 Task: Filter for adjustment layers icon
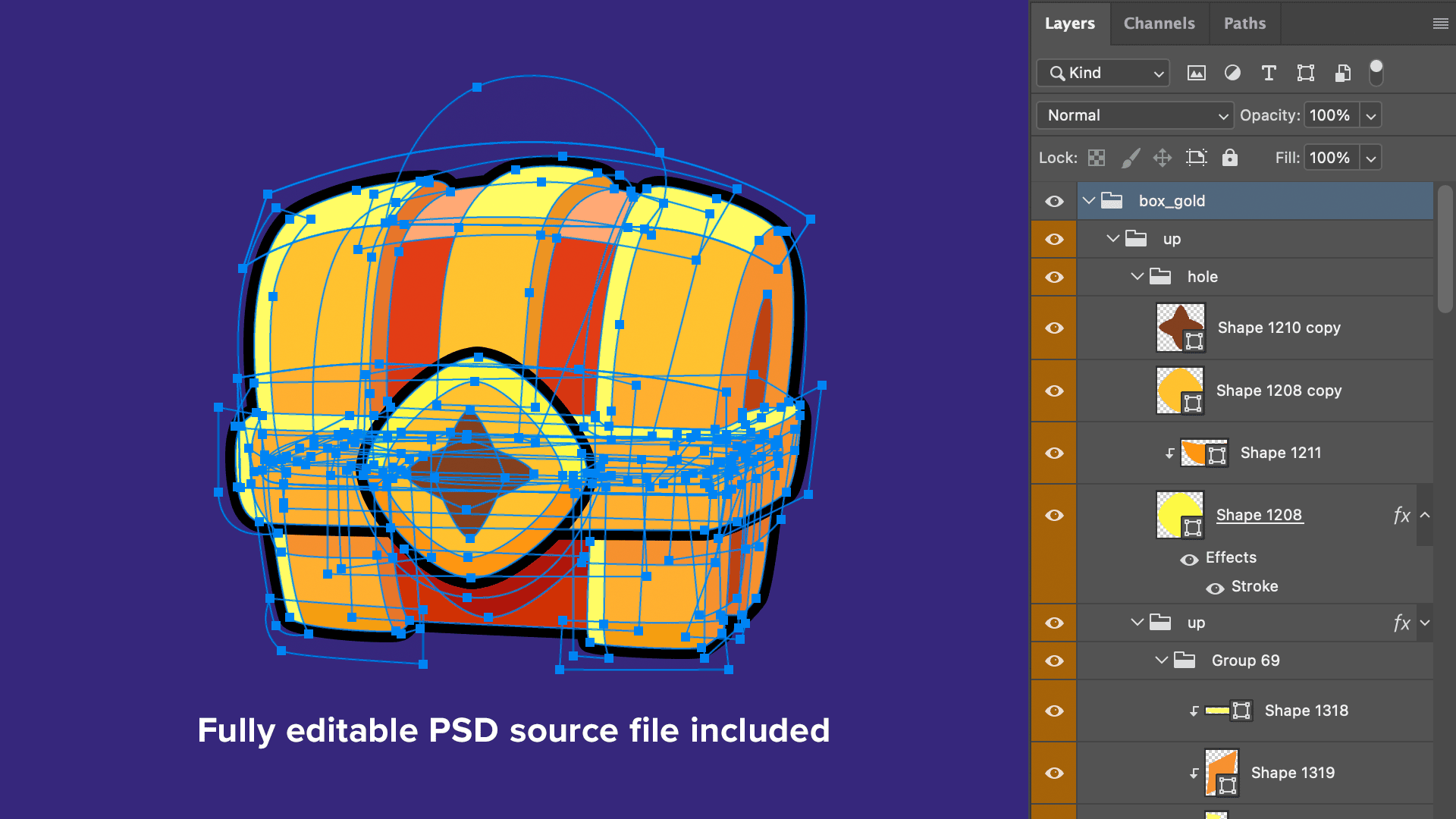tap(1233, 73)
